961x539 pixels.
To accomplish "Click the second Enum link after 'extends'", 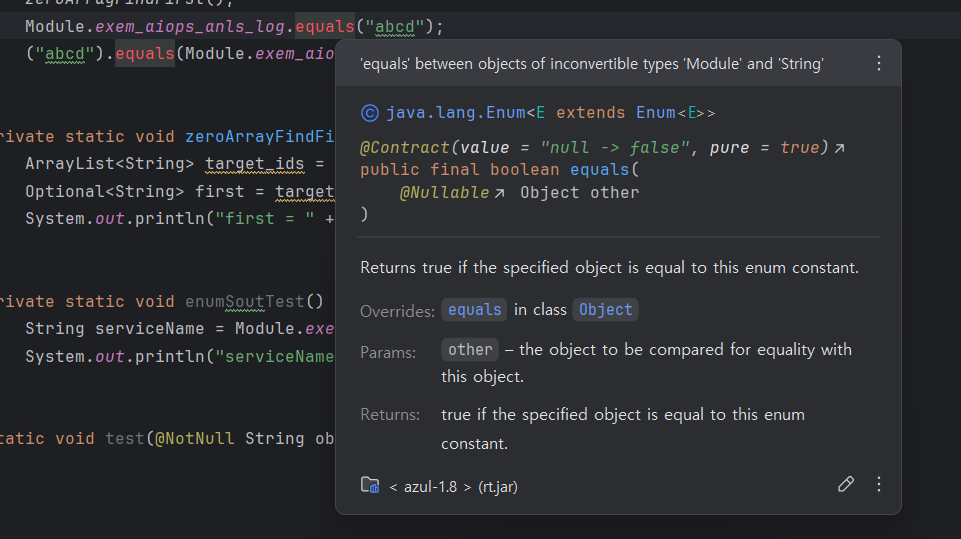I will pos(655,113).
